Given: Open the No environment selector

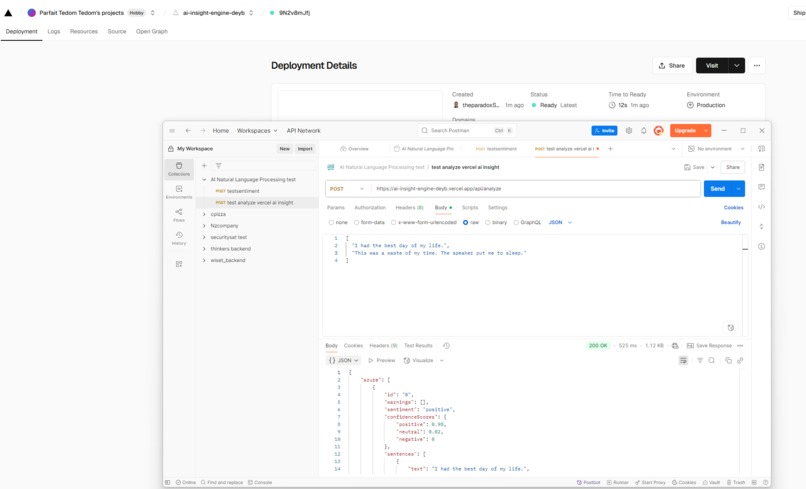Looking at the screenshot, I should (x=716, y=149).
